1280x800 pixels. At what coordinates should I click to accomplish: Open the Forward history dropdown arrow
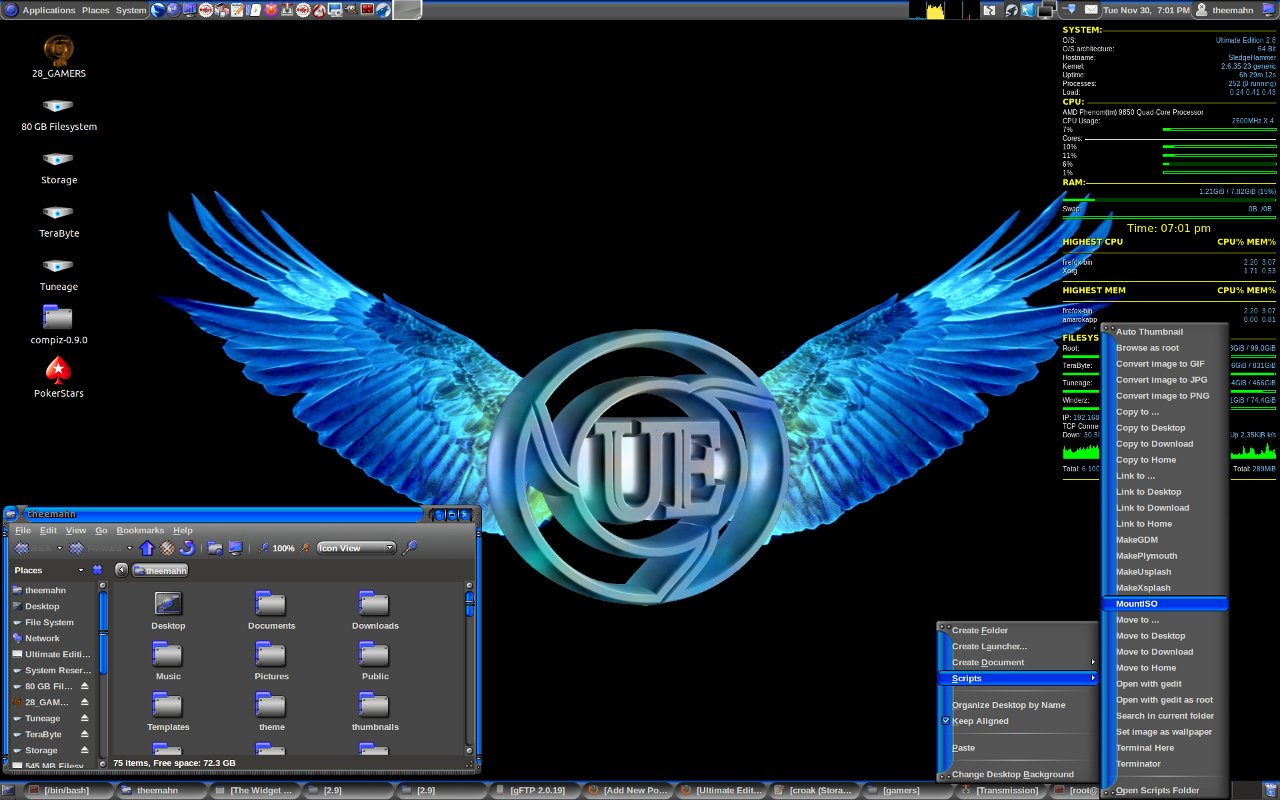[128, 548]
